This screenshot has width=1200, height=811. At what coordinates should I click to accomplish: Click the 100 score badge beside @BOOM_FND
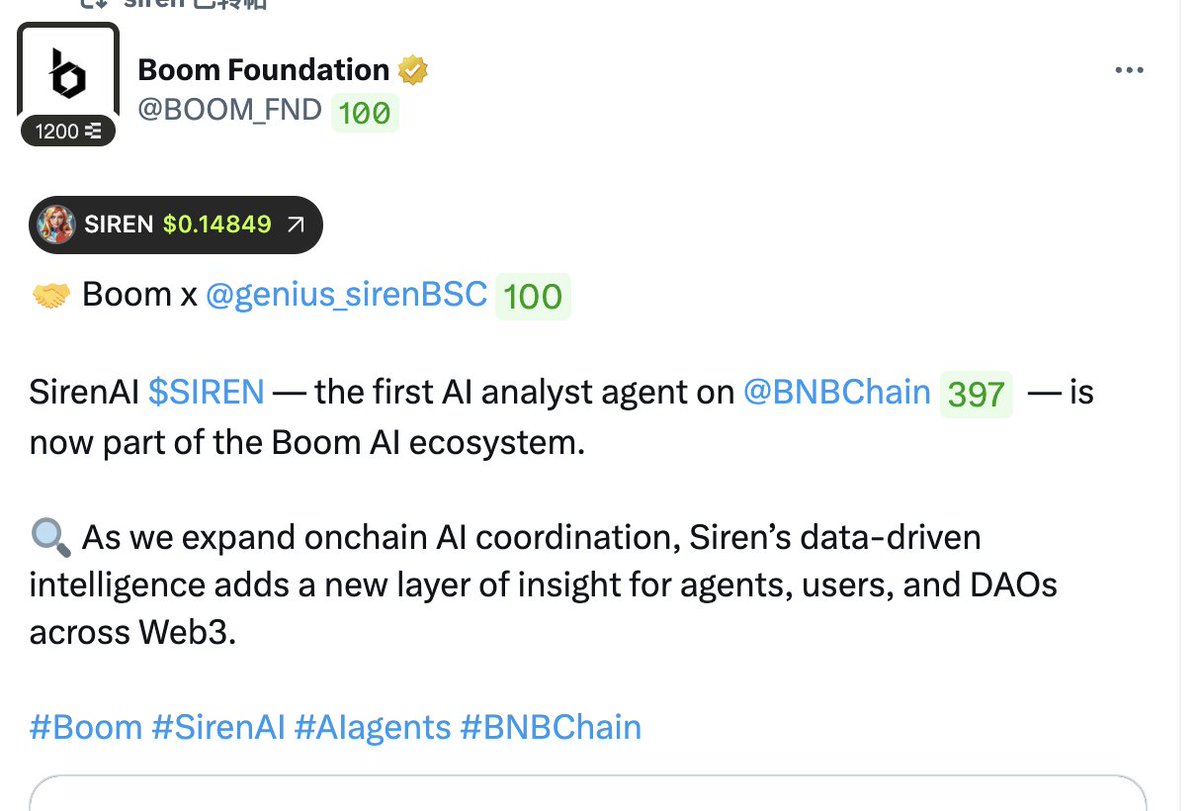pos(364,113)
